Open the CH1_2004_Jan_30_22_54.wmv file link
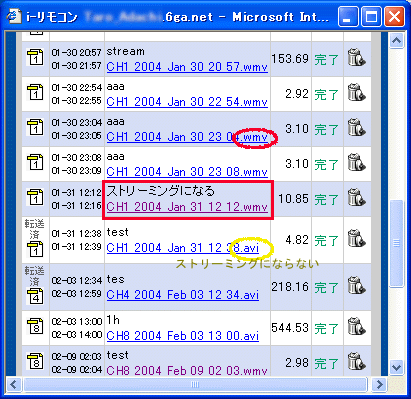The width and height of the screenshot is (411, 399). [187, 102]
